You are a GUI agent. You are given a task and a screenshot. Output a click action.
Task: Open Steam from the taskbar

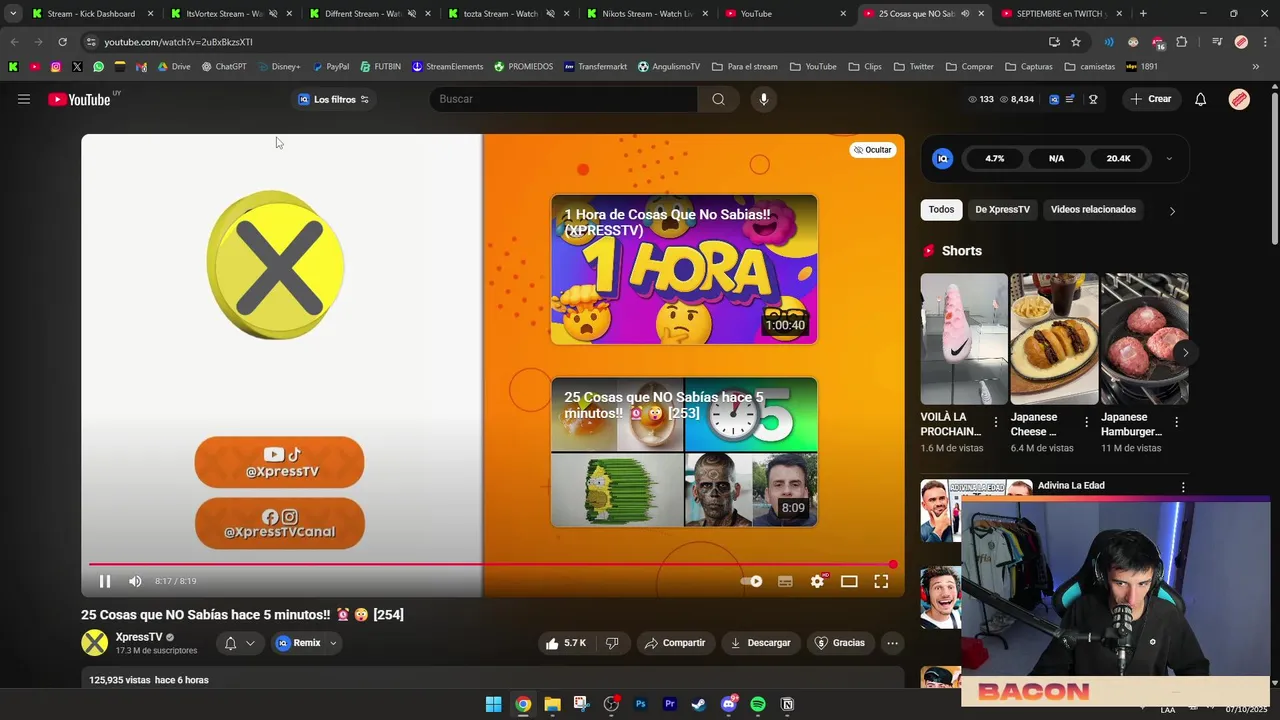[699, 705]
